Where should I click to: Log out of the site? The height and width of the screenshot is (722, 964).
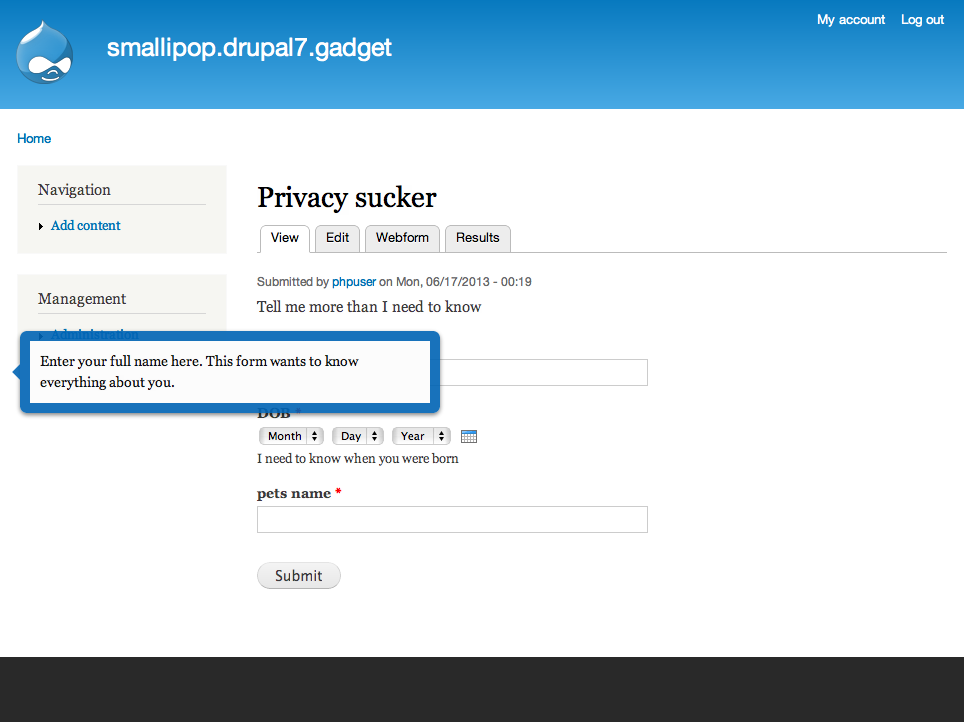(922, 20)
